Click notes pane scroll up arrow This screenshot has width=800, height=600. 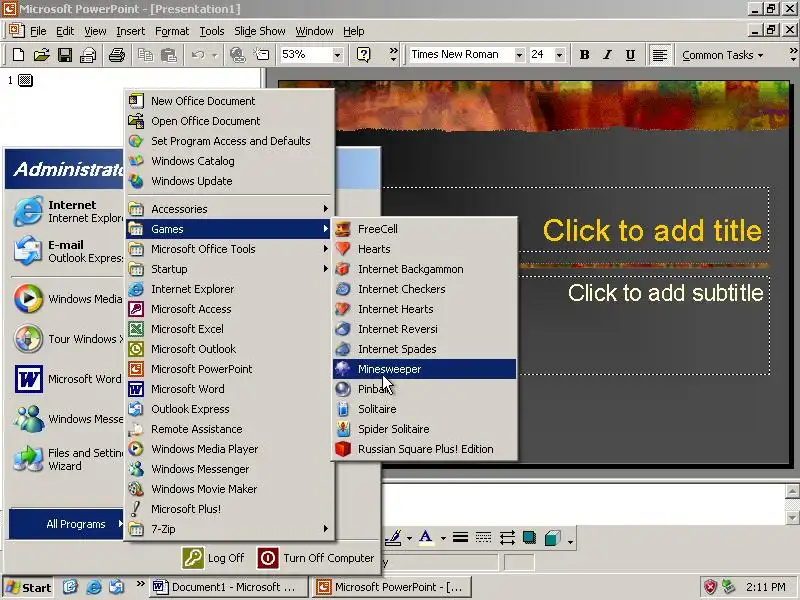point(792,492)
